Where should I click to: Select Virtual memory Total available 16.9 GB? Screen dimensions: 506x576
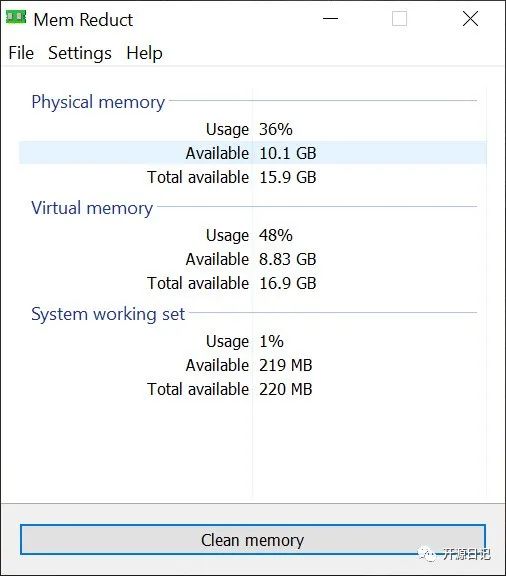pos(253,283)
